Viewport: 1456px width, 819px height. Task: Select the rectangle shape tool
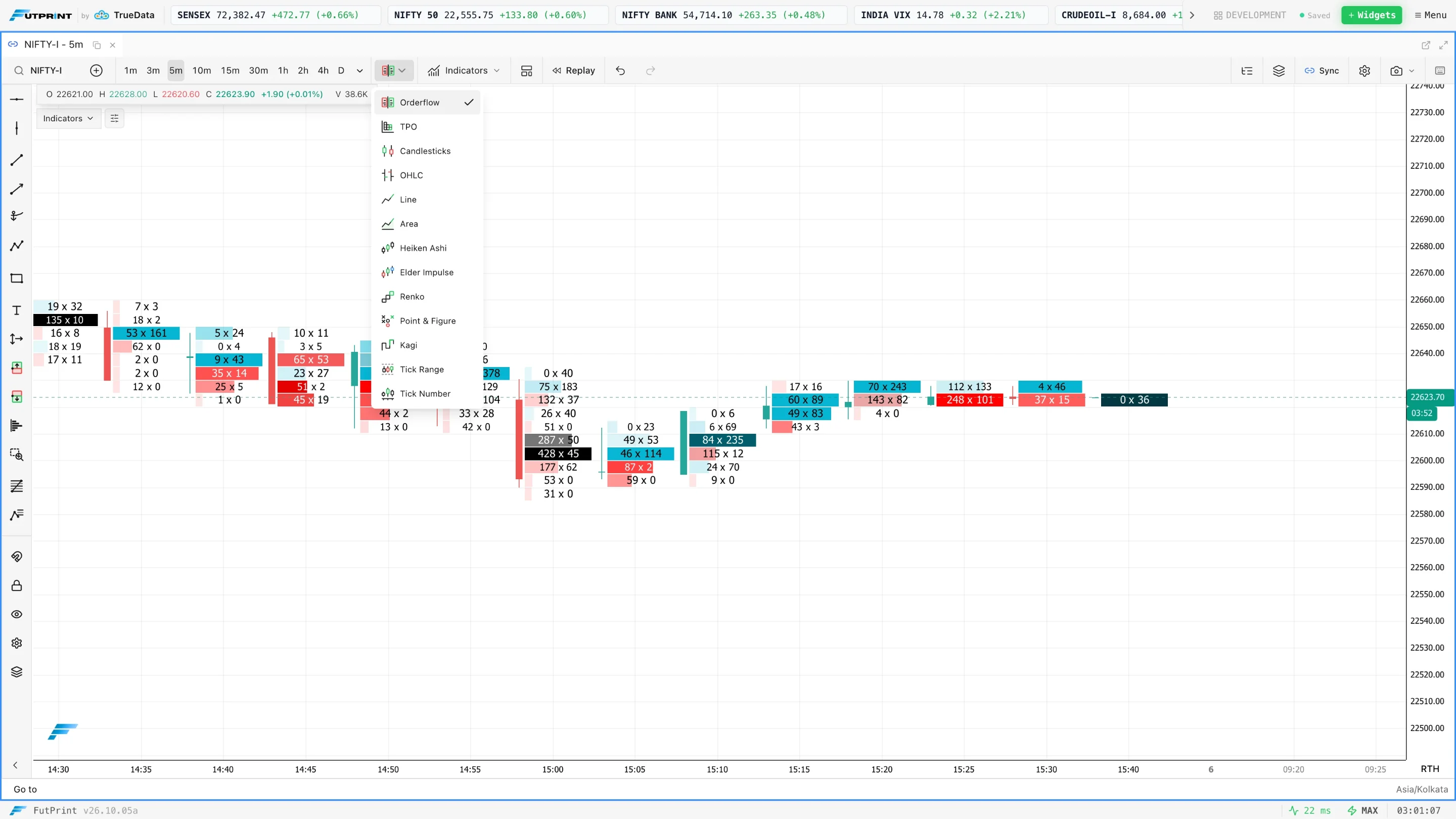(16, 278)
